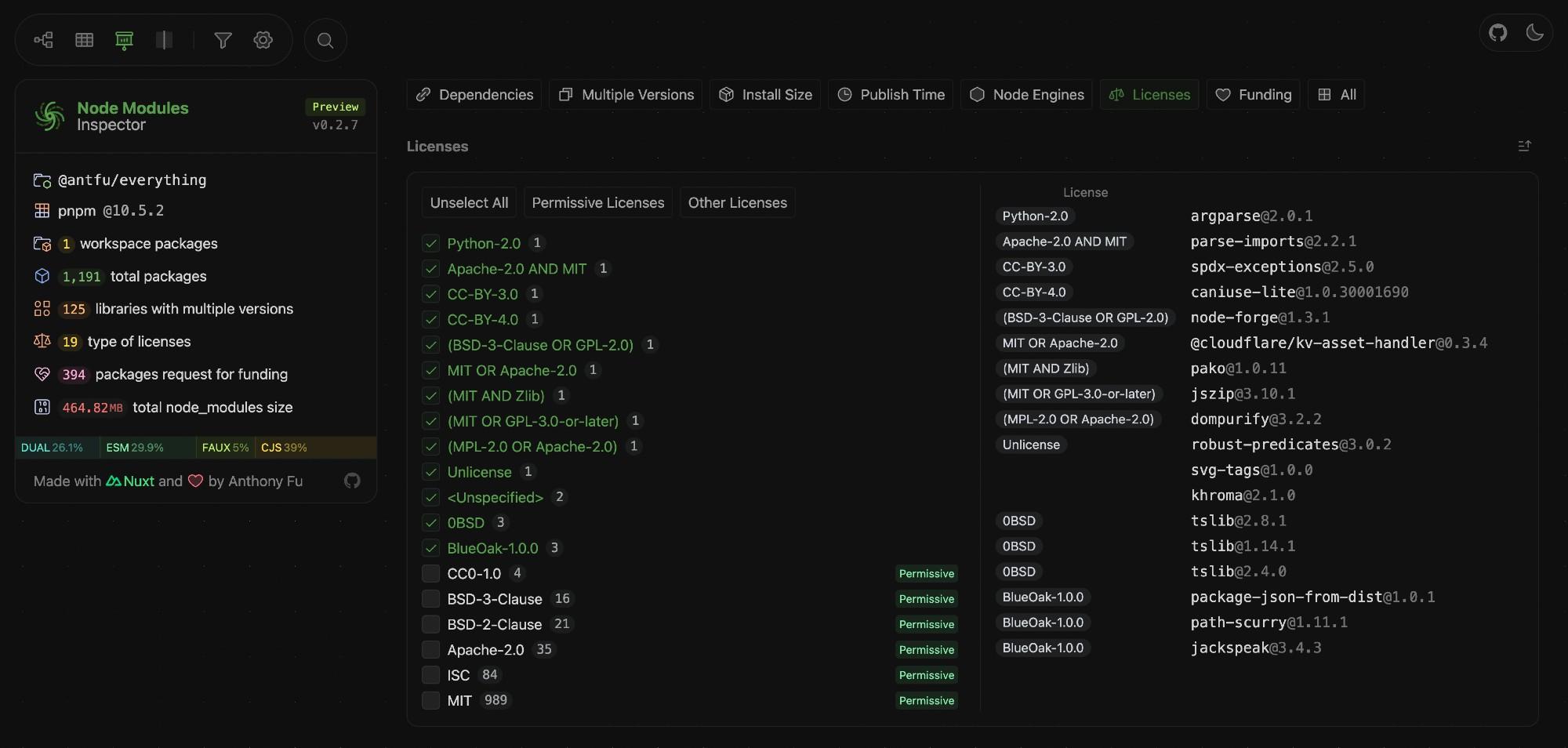
Task: Open the Nuxt link in footer
Action: coord(130,481)
